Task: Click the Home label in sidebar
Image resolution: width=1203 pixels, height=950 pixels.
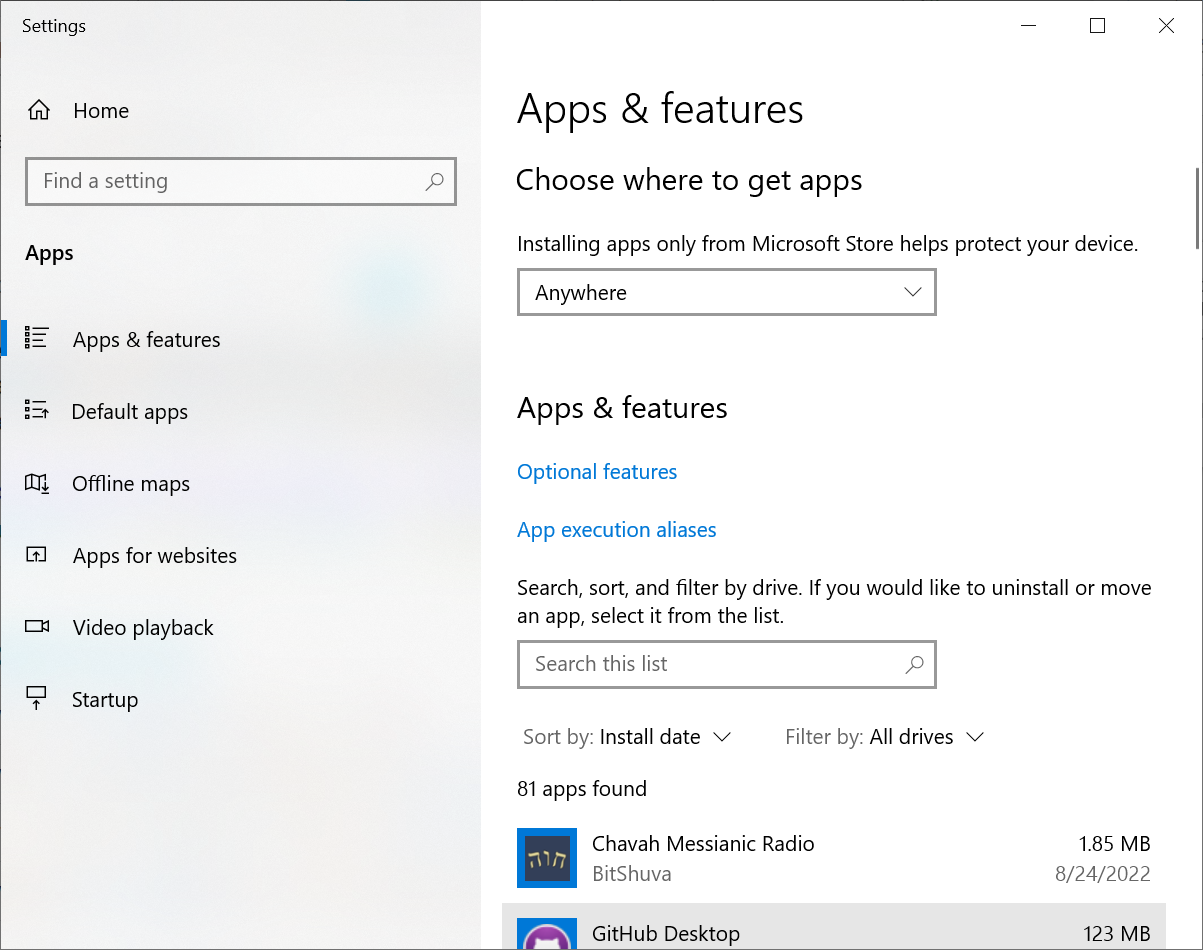Action: 101,111
